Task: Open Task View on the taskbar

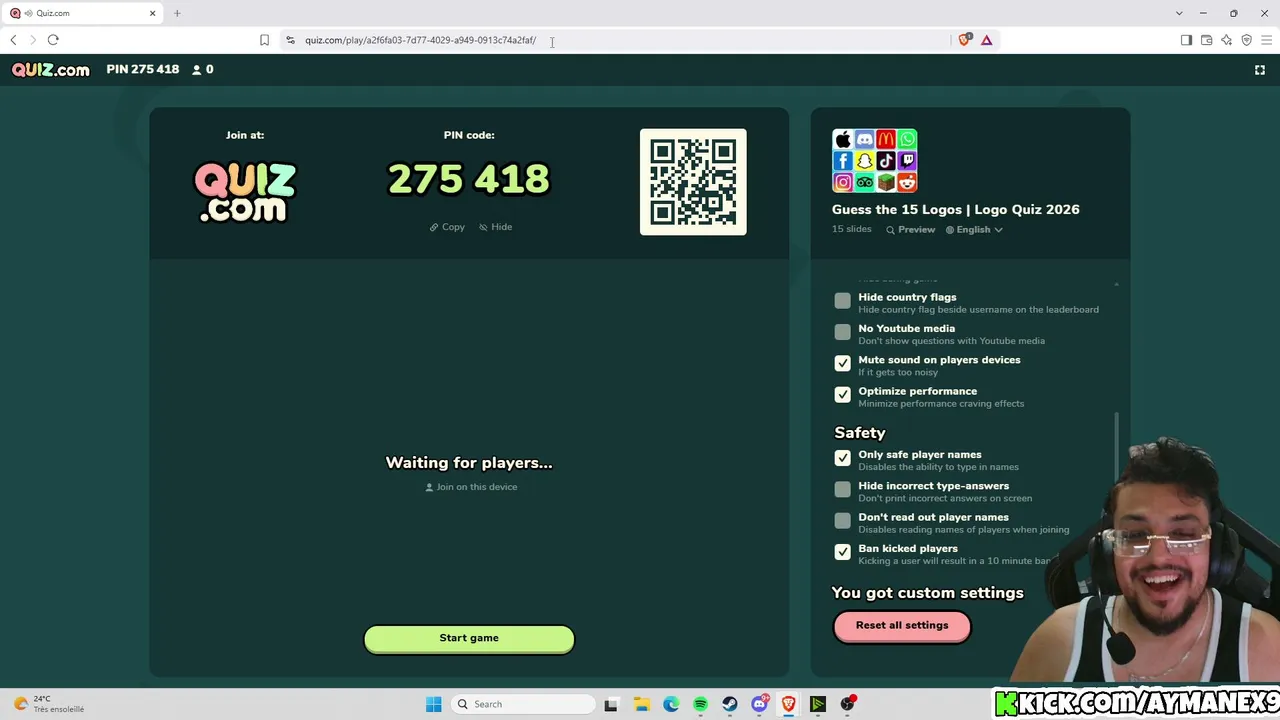Action: tap(611, 704)
